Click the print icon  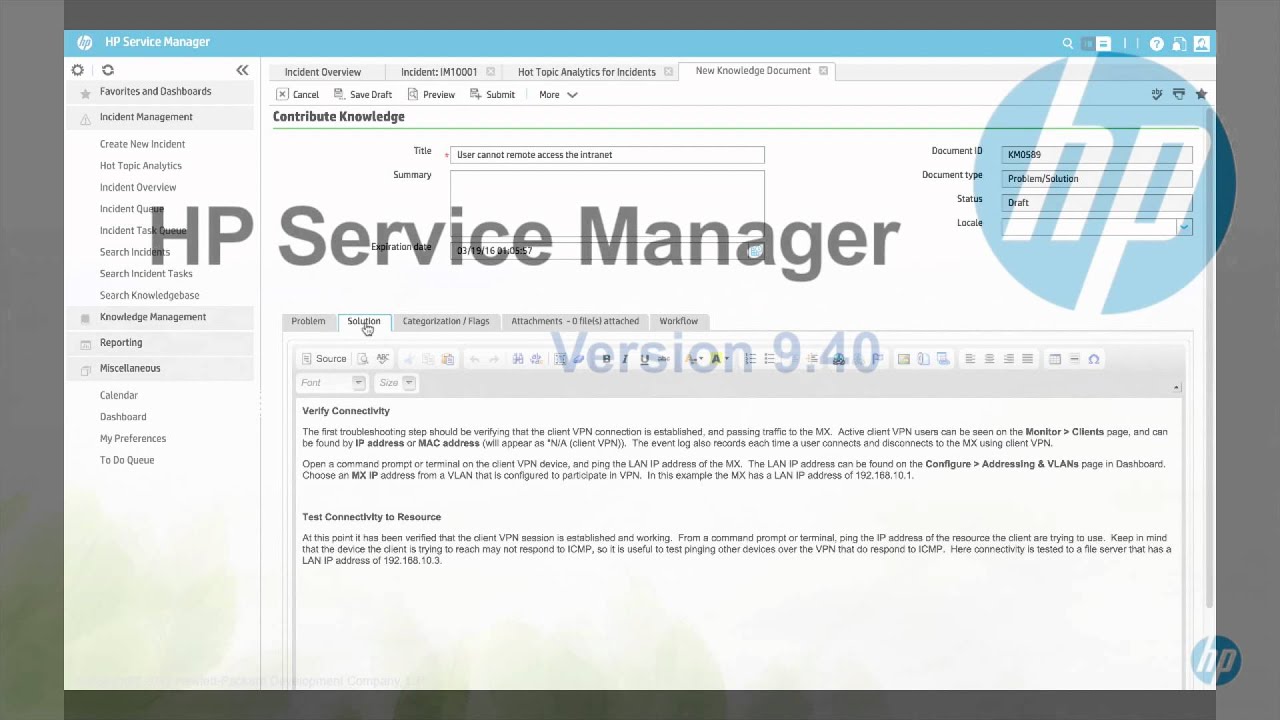tap(1179, 94)
